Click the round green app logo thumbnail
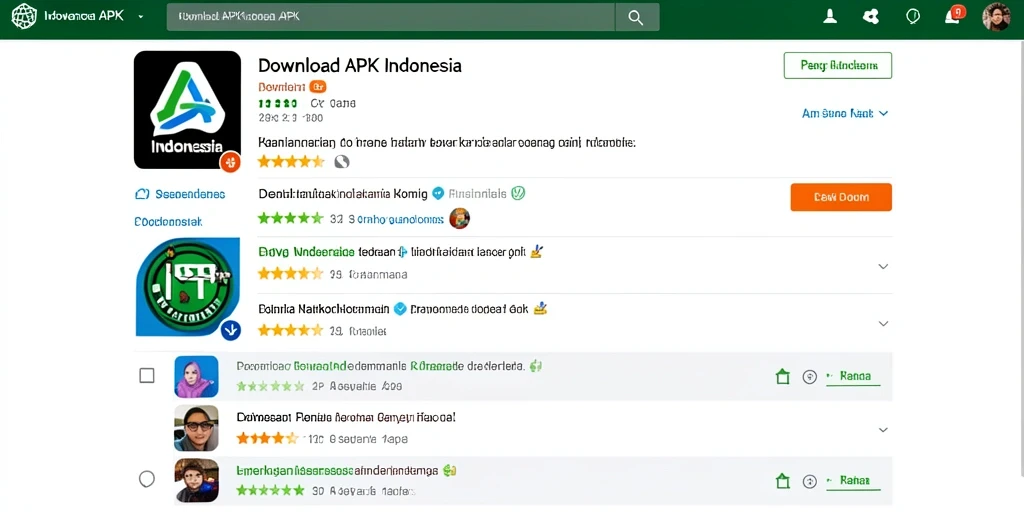Screen dimensions: 1024x512 tap(187, 287)
